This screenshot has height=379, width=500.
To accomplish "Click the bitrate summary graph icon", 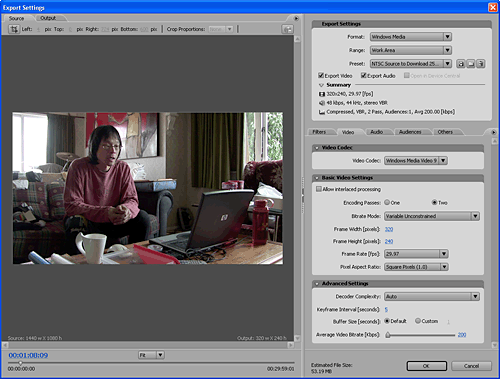I will [322, 112].
